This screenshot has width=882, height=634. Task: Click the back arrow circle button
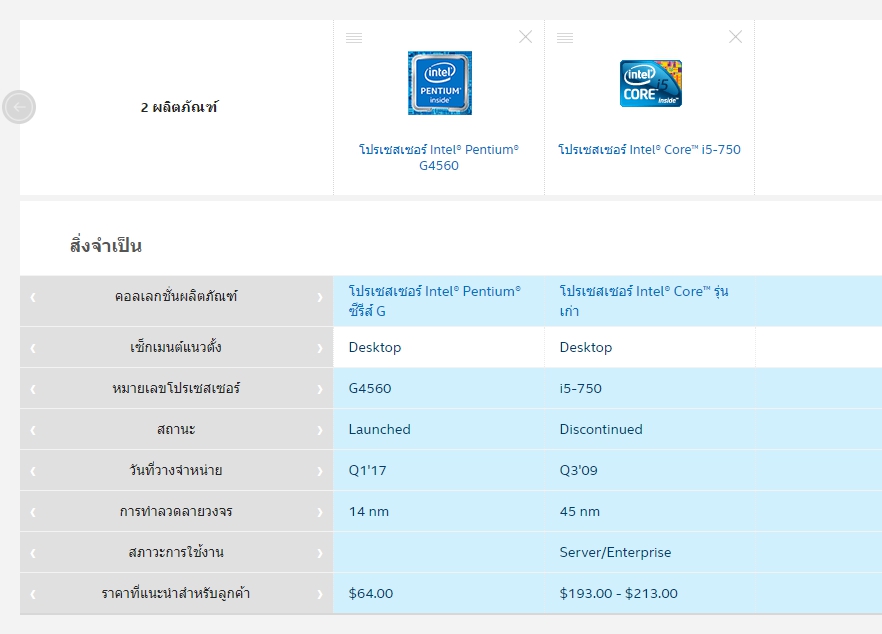click(x=19, y=107)
